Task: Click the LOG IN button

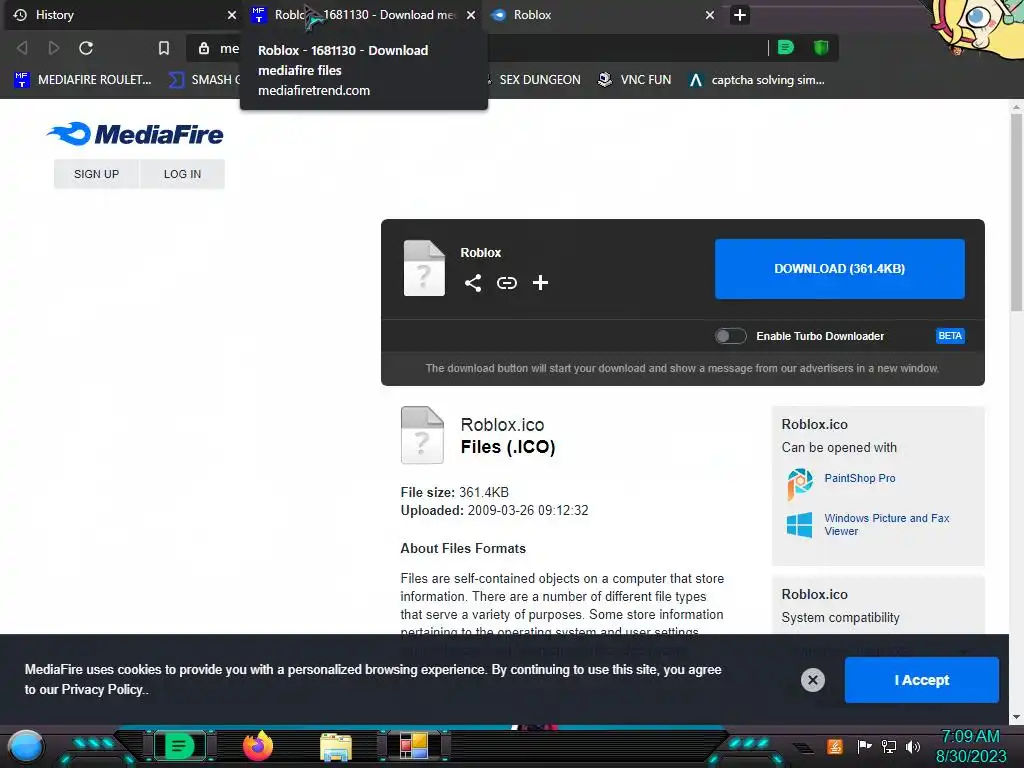Action: pos(182,174)
